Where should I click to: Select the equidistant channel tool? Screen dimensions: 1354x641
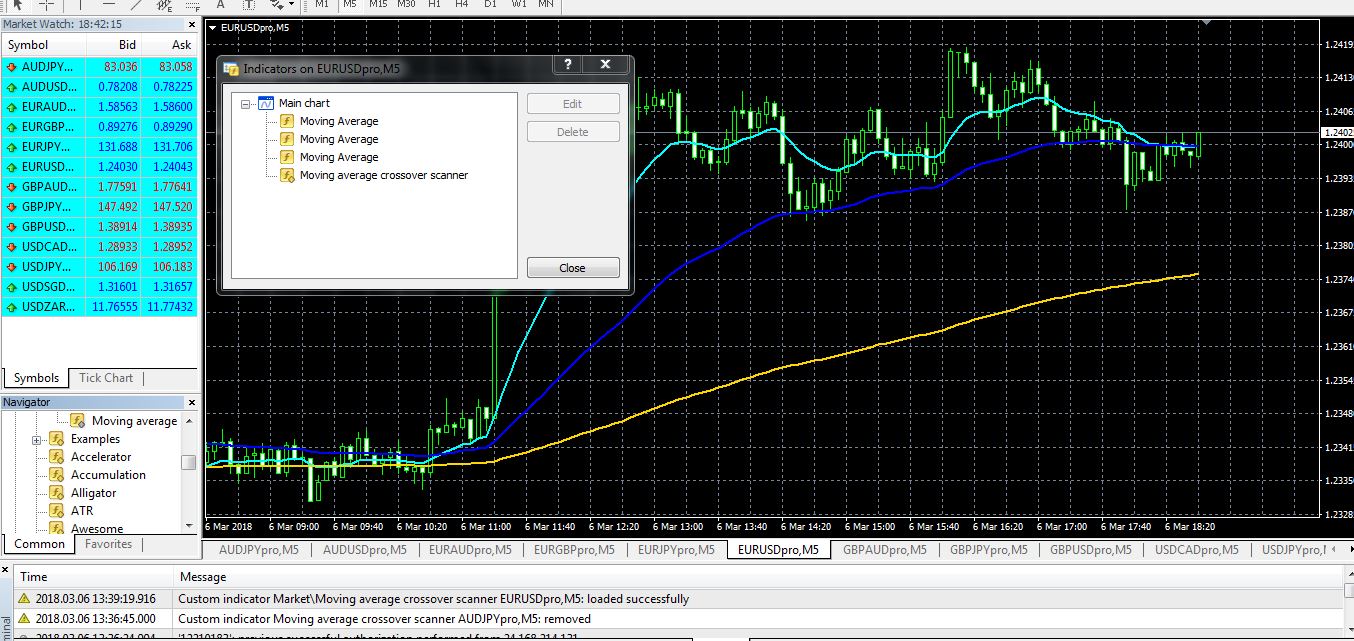click(x=164, y=4)
